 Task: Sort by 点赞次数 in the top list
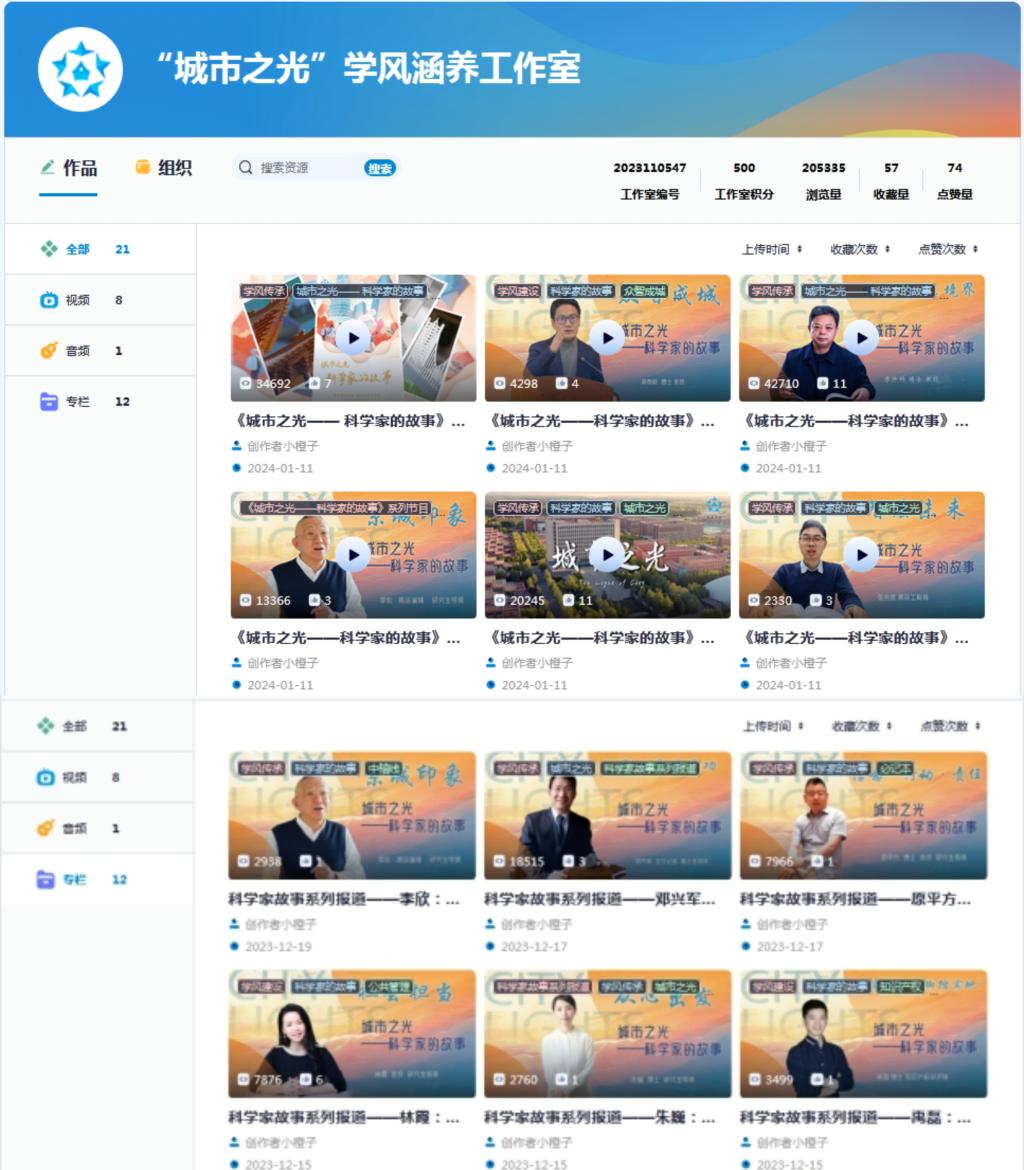pyautogui.click(x=947, y=249)
